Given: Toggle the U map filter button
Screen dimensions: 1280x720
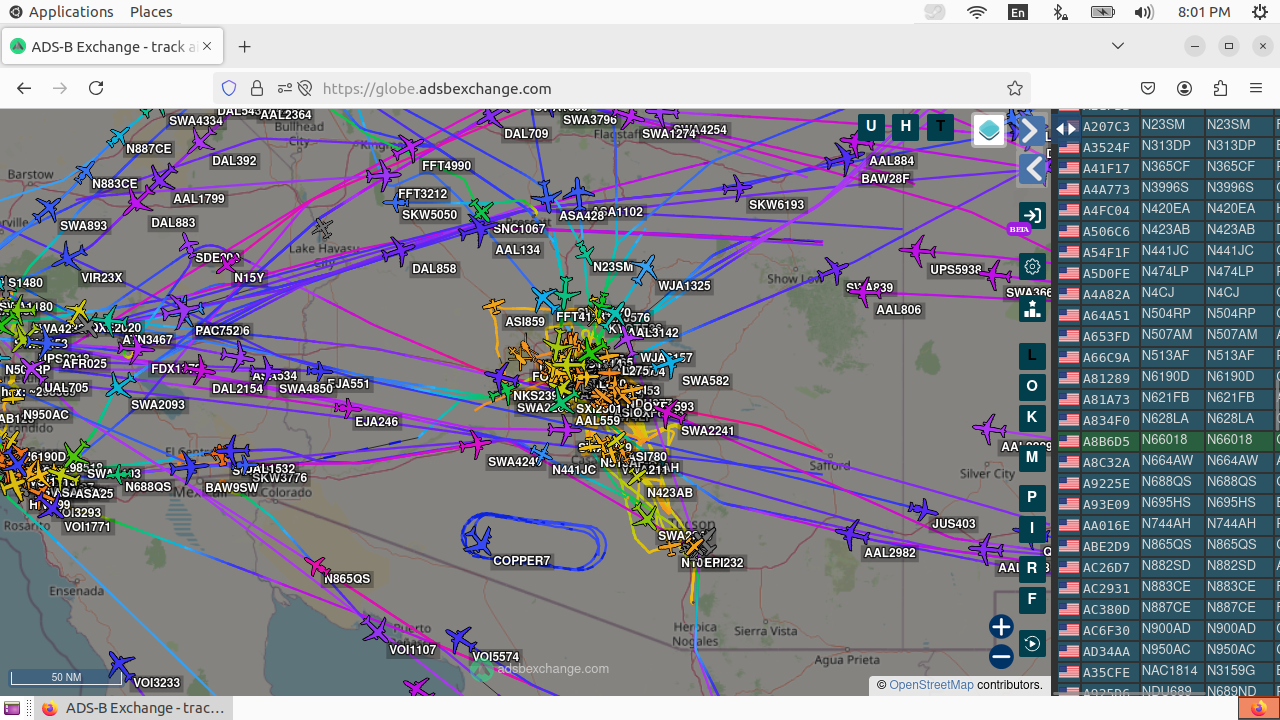Looking at the screenshot, I should click(871, 126).
